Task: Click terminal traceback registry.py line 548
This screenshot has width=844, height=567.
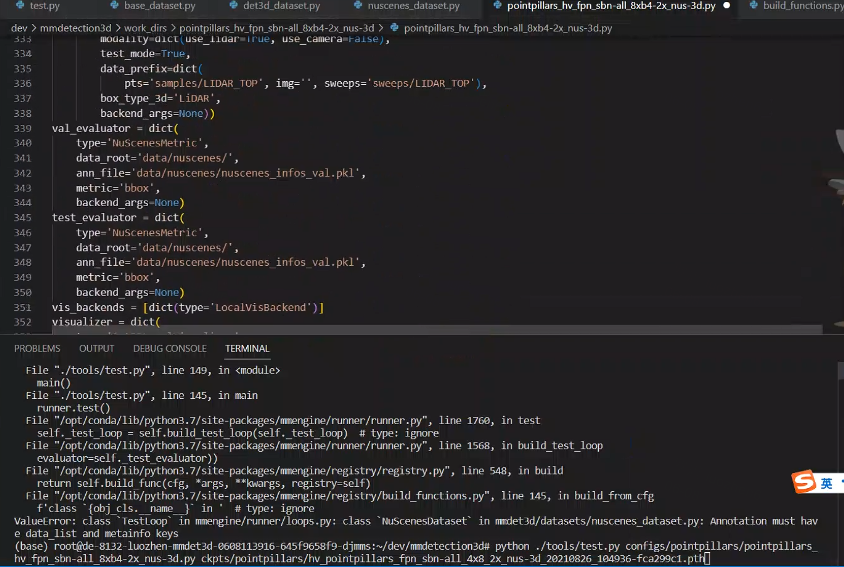Action: 294,471
